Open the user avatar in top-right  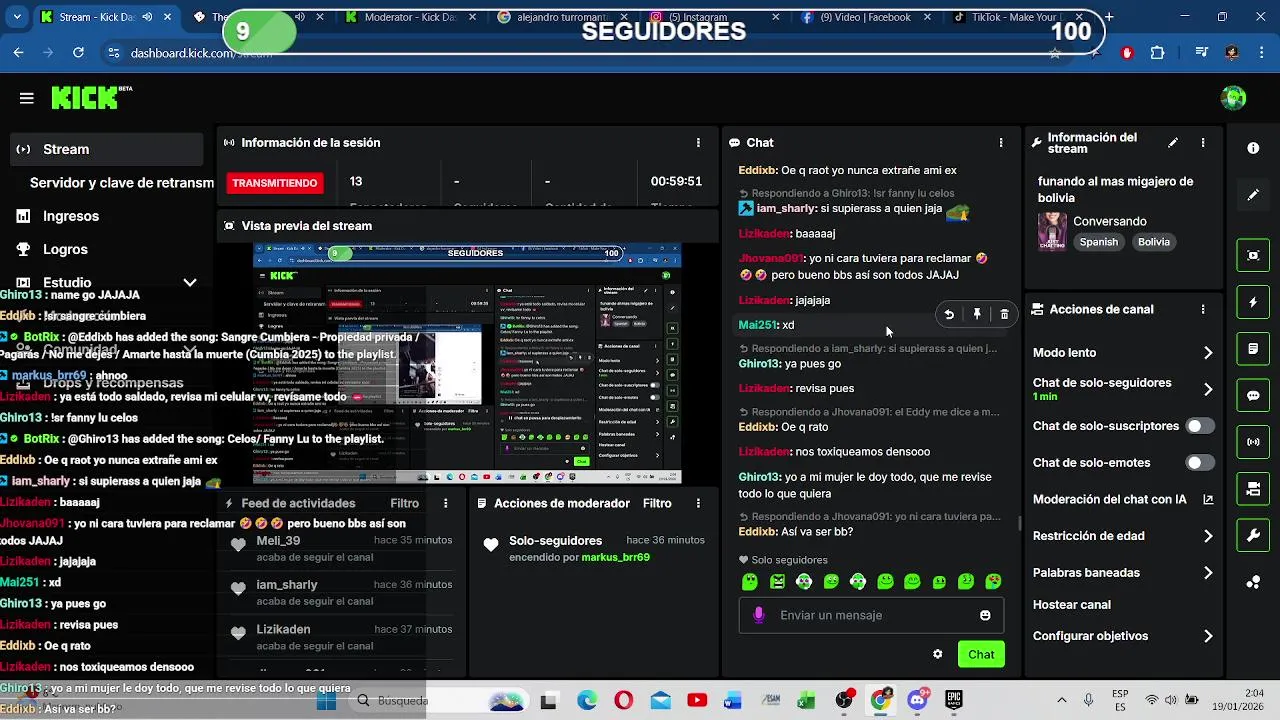click(1234, 98)
